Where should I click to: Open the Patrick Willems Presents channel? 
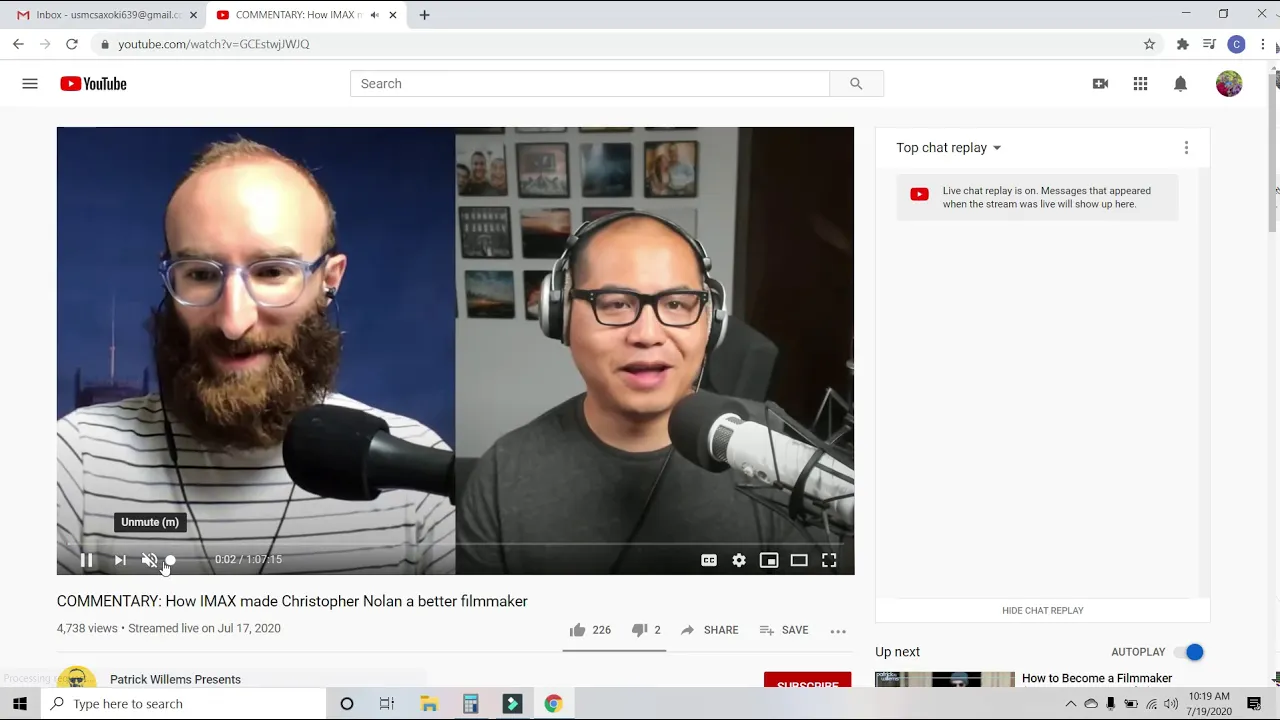tap(175, 679)
